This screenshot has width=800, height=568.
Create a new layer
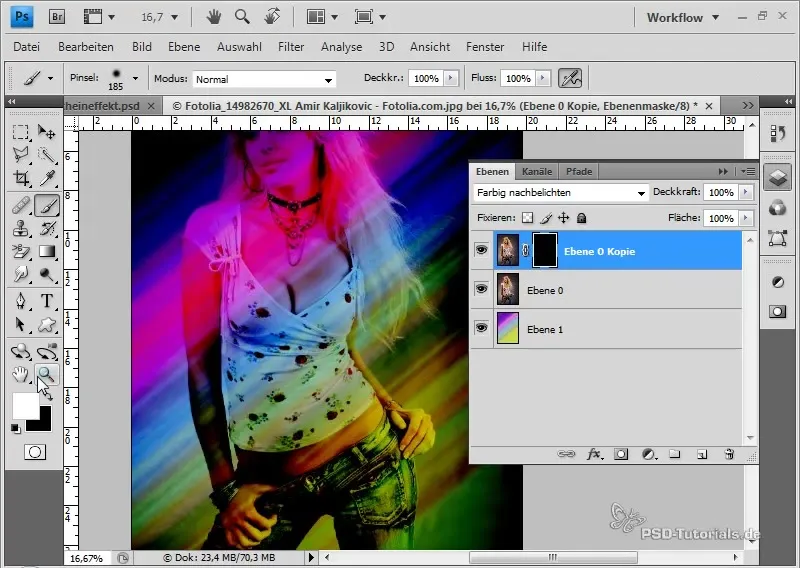tap(702, 454)
